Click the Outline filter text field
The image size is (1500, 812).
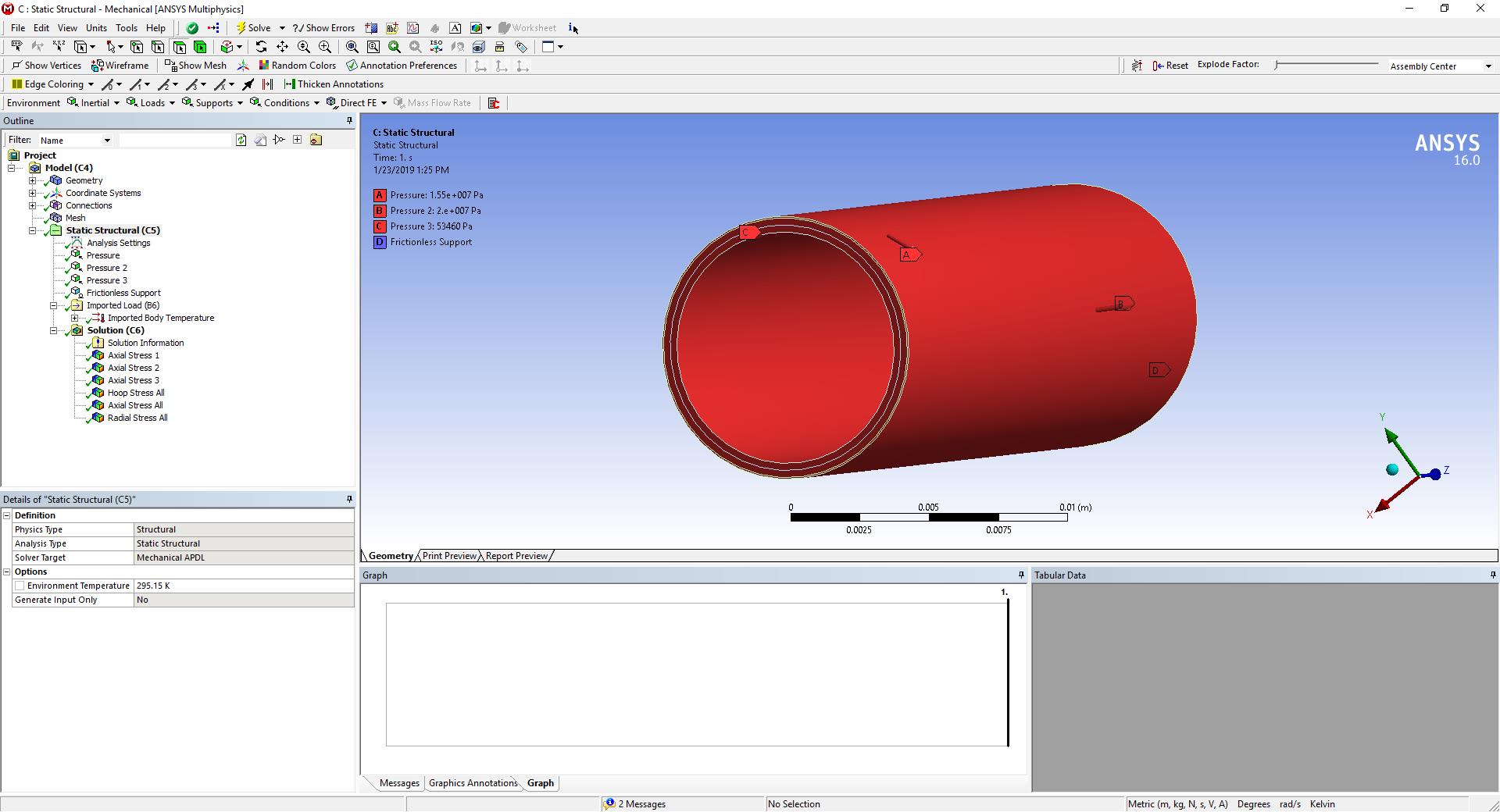click(x=175, y=141)
